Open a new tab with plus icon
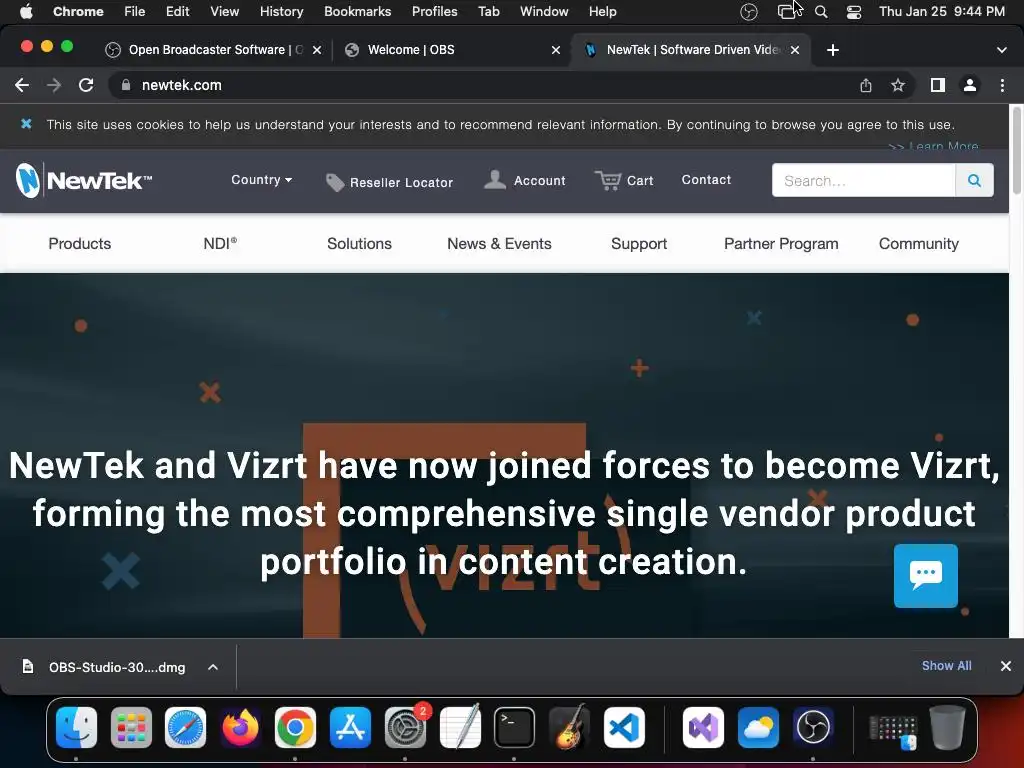This screenshot has height=768, width=1024. coord(833,50)
